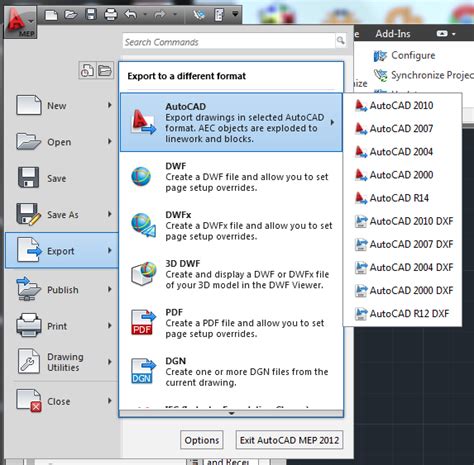
Task: Click the red PDF export icon
Action: coord(143,322)
